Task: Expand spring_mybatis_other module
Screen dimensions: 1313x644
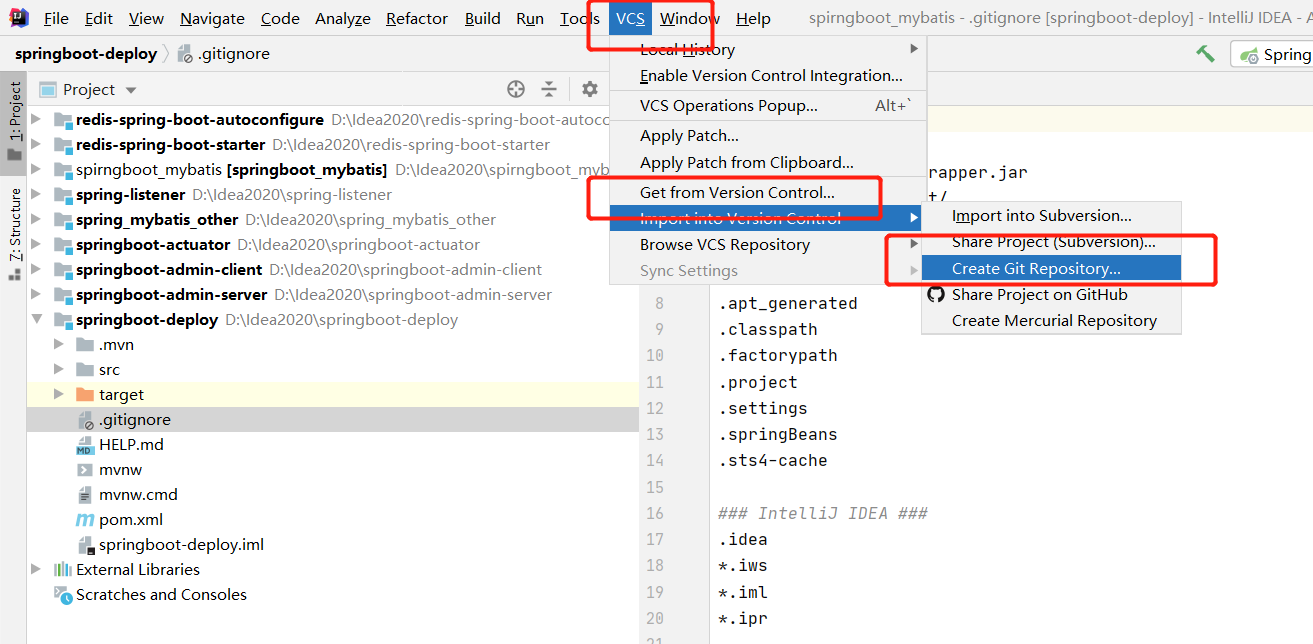Action: tap(36, 219)
